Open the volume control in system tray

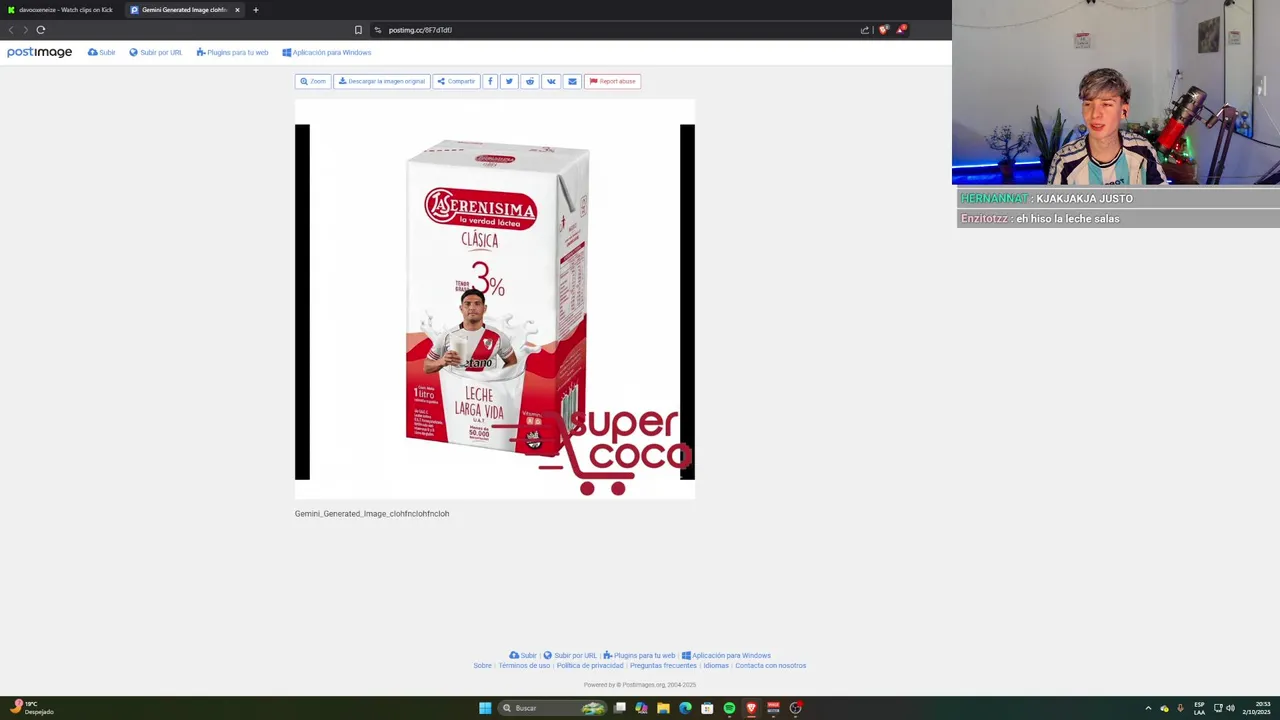point(1230,708)
